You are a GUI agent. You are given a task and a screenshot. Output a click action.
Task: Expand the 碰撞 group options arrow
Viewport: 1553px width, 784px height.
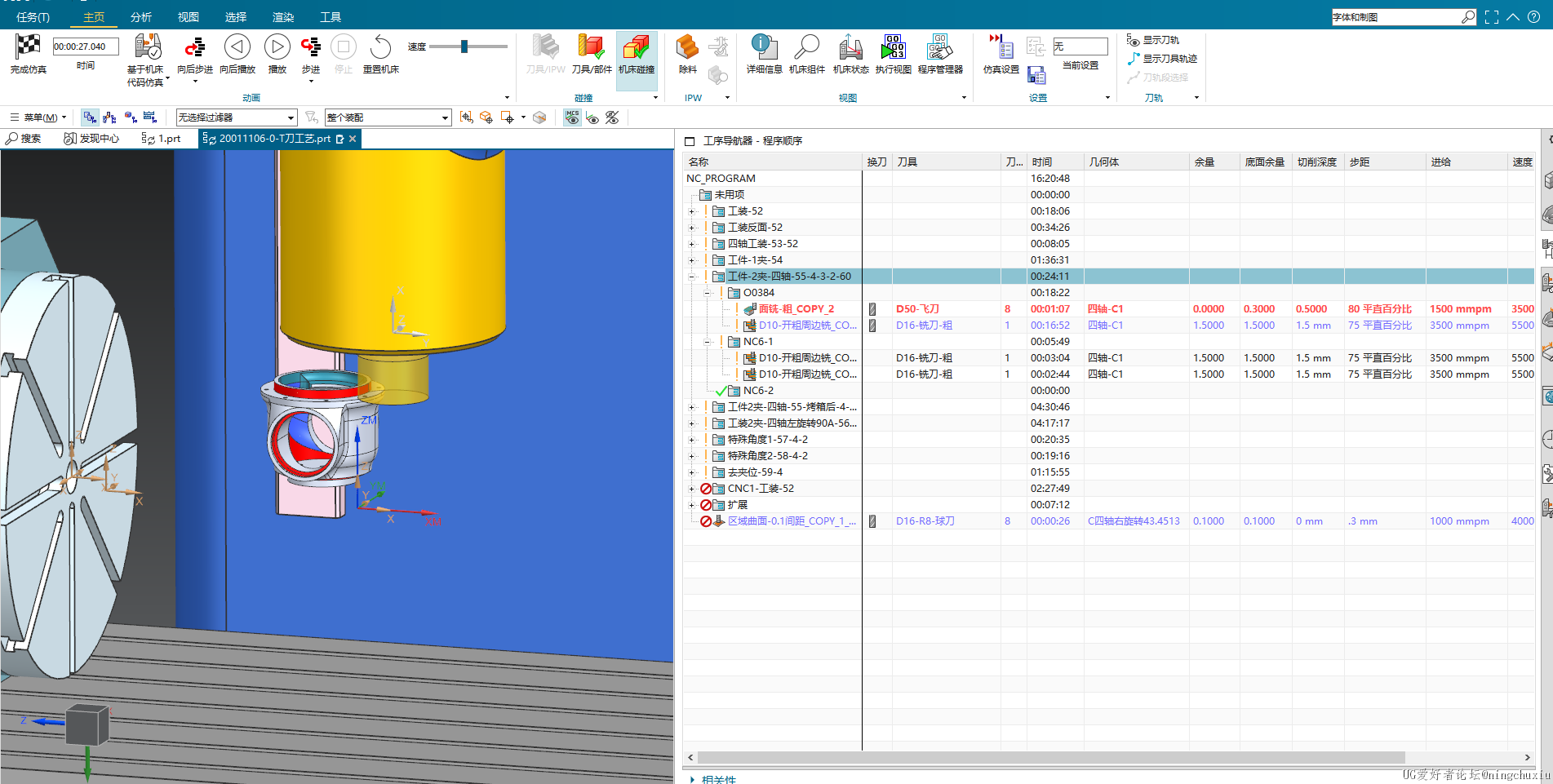(655, 98)
